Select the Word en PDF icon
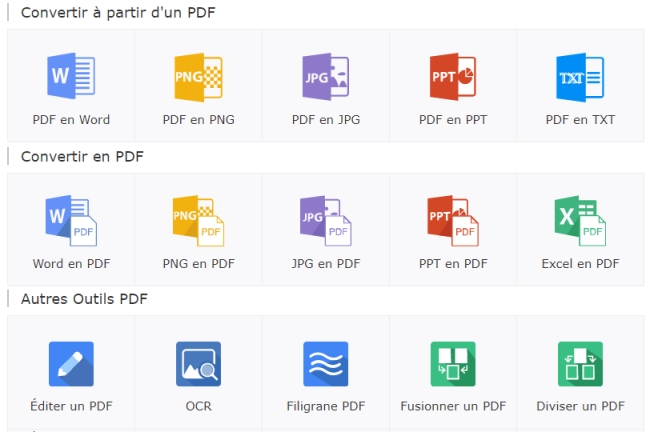 (71, 221)
